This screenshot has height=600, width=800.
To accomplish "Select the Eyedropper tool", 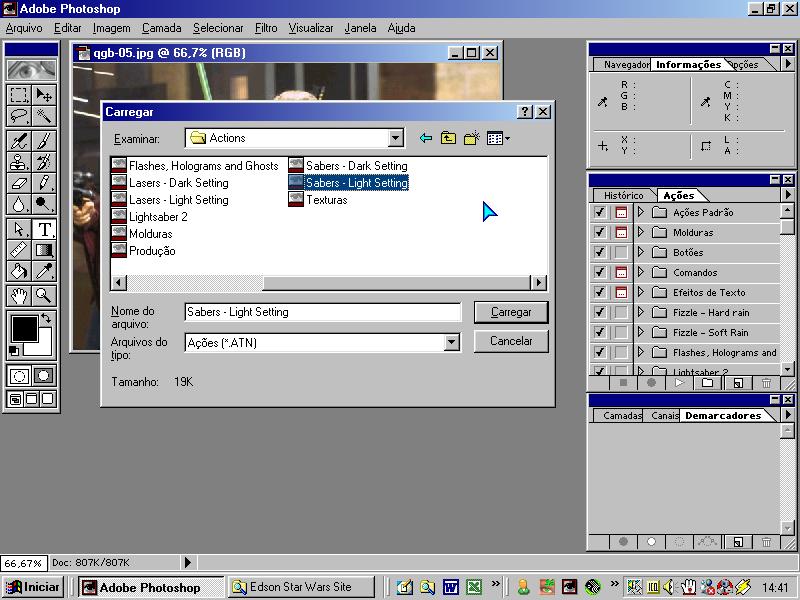I will pyautogui.click(x=44, y=271).
